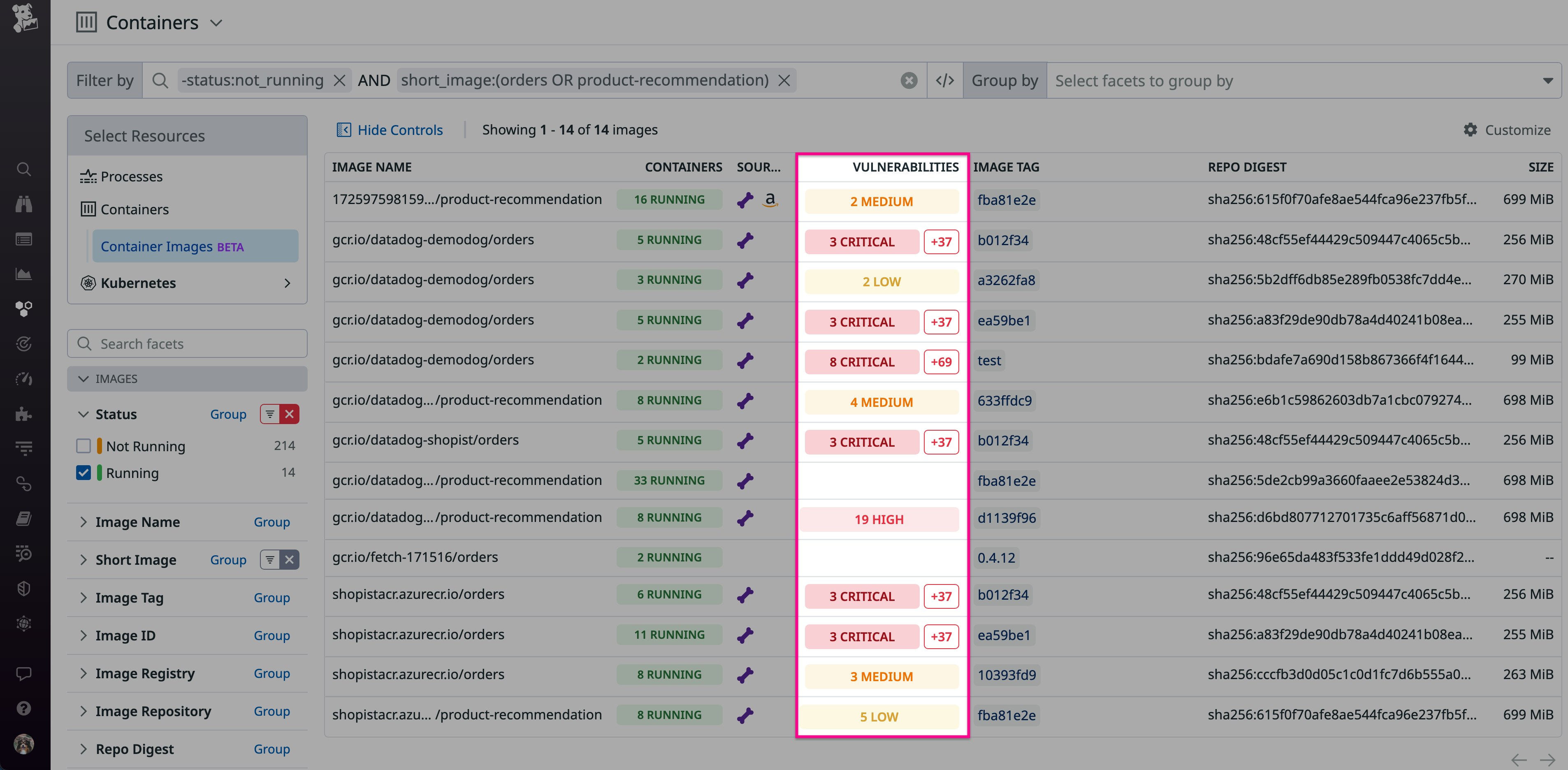
Task: Open the Watchdog binoculars icon in sidebar
Action: [24, 203]
